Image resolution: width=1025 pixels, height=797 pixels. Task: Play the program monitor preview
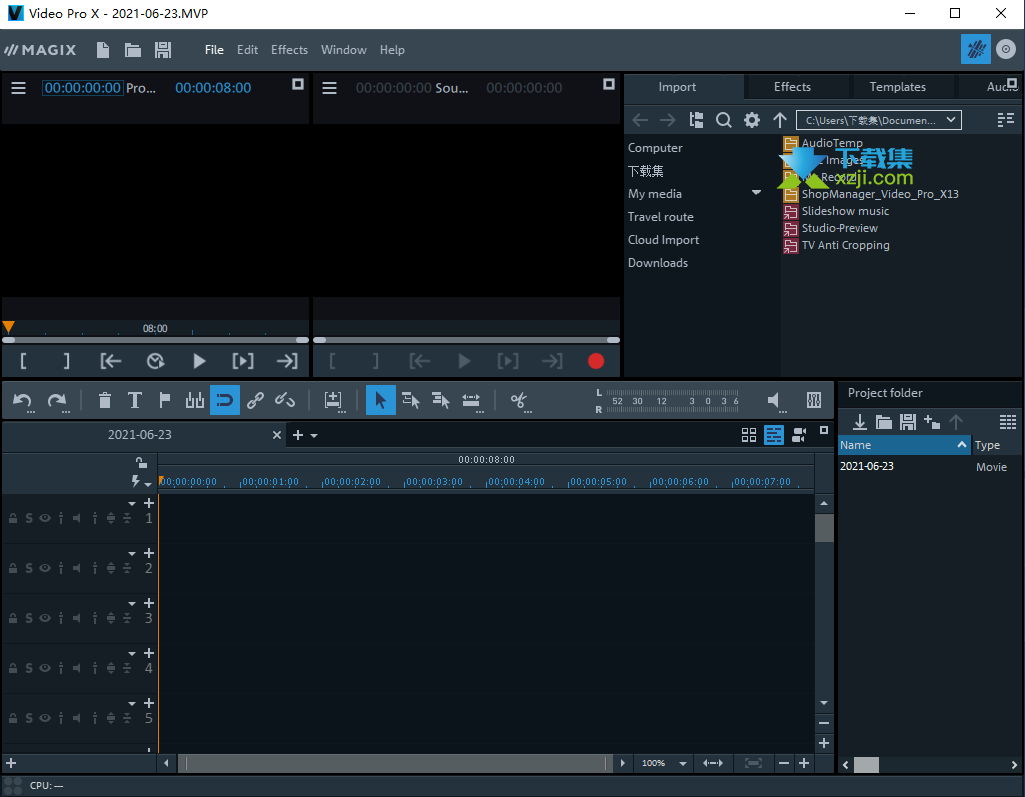pos(199,361)
